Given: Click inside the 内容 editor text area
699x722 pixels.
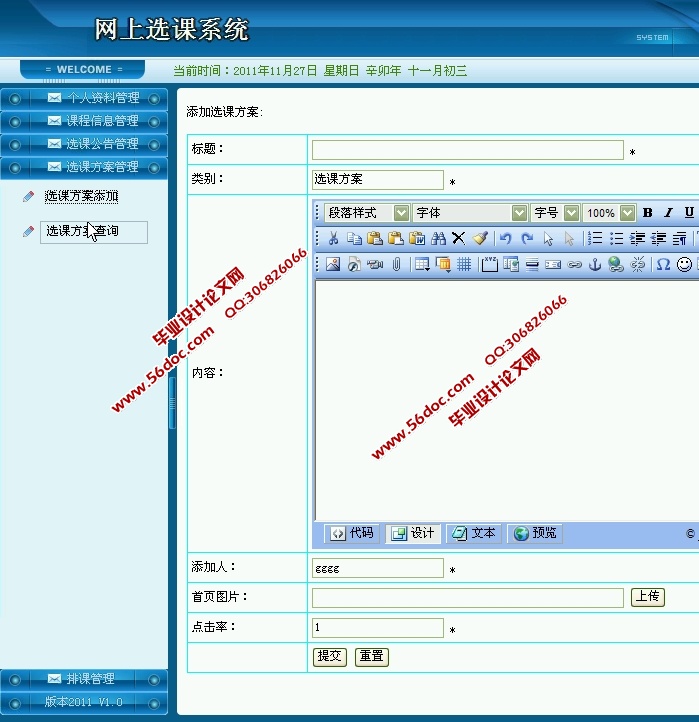Looking at the screenshot, I should point(507,401).
